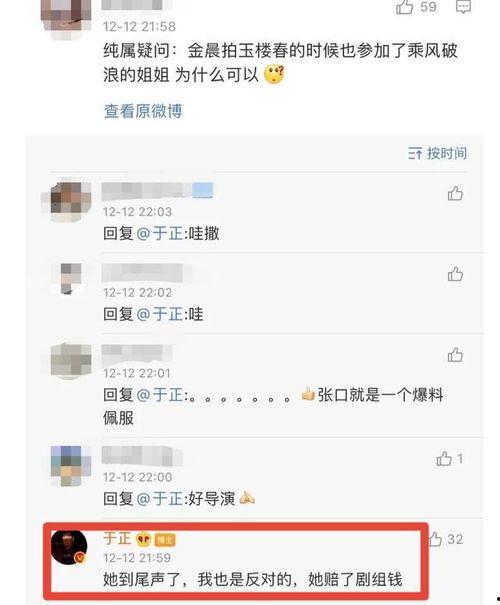Image resolution: width=500 pixels, height=605 pixels.
Task: Like the 22:00 reply 好导演
Action: tap(444, 458)
